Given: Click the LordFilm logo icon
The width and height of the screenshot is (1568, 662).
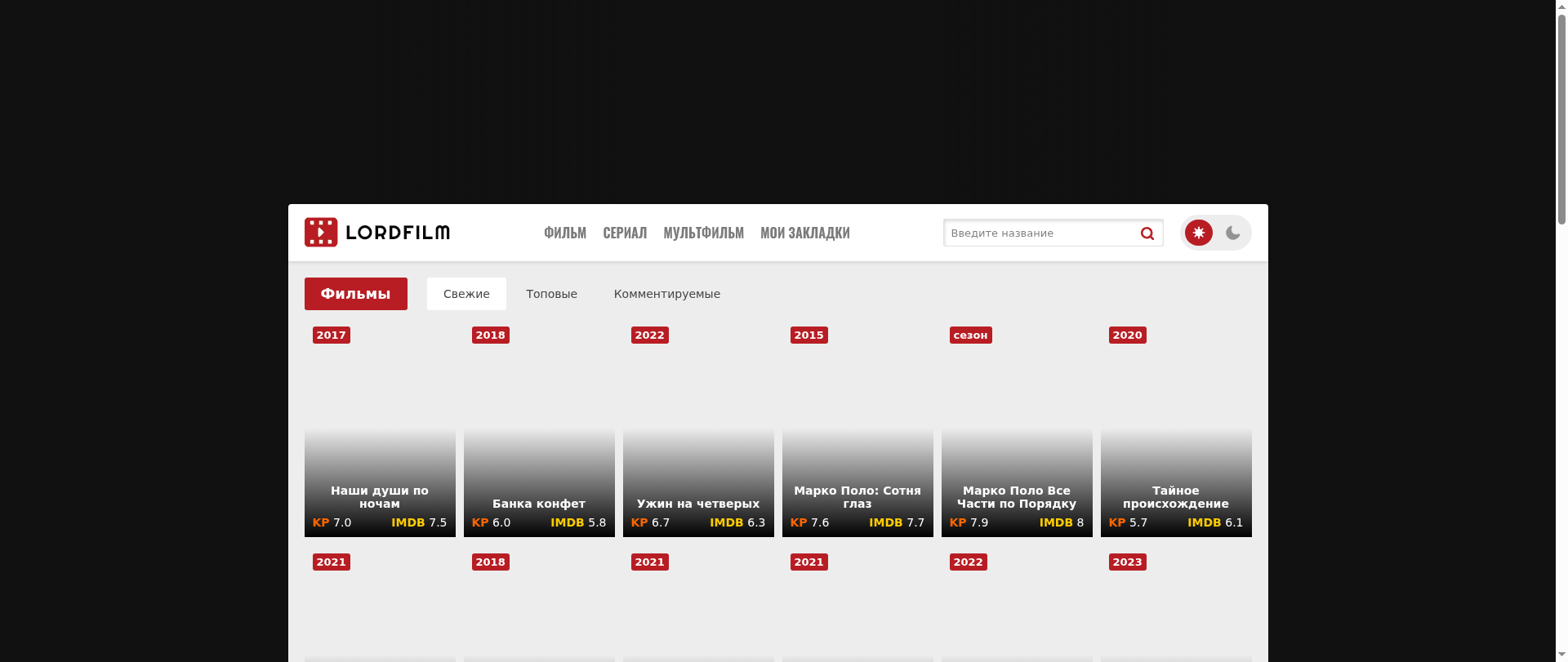Looking at the screenshot, I should tap(321, 233).
